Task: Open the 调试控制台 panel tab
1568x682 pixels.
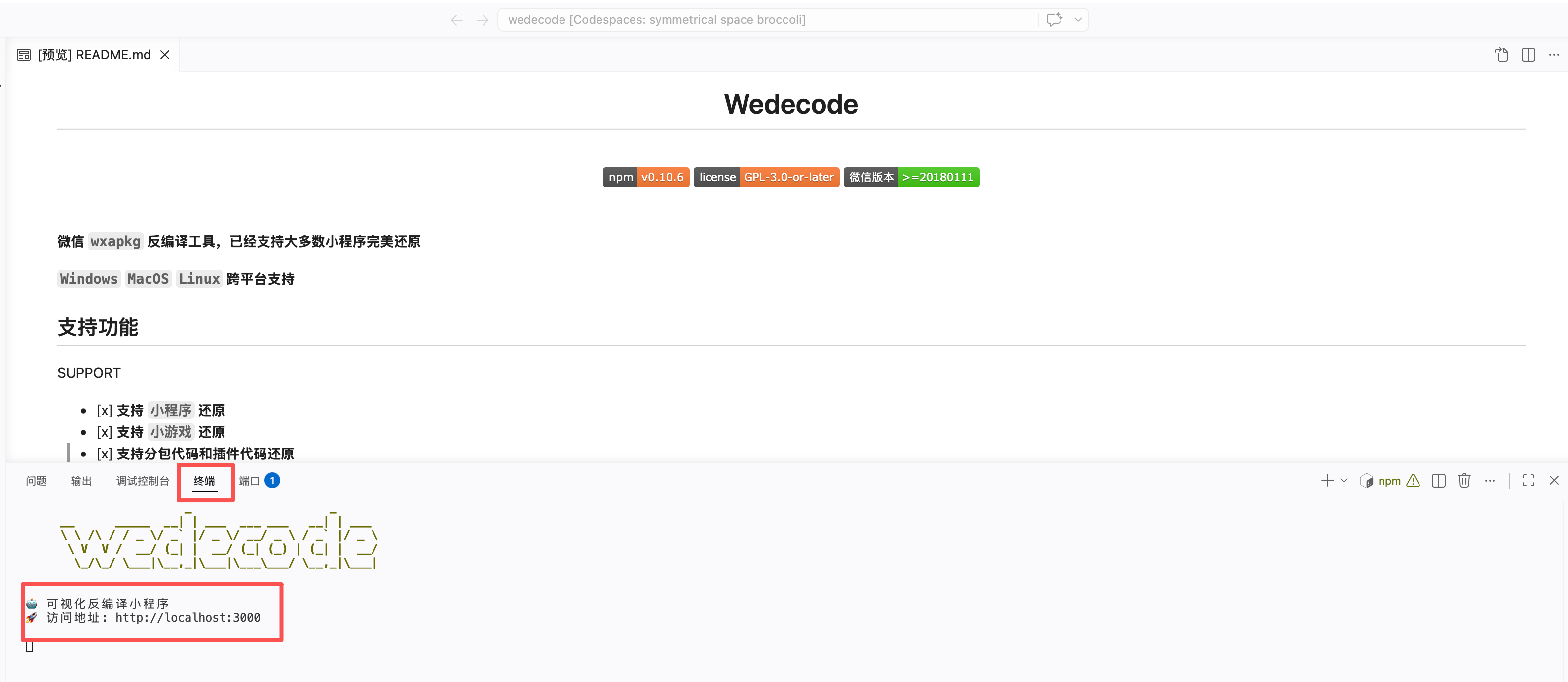Action: 143,481
